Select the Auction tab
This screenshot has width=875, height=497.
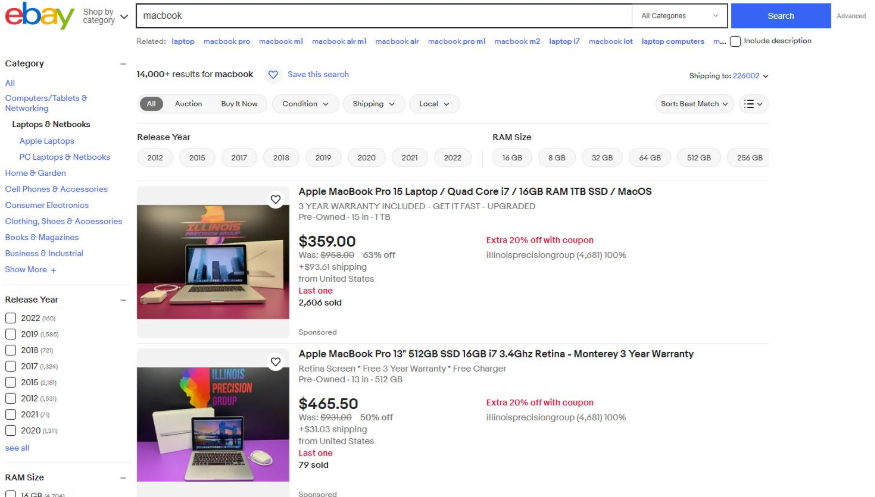(x=188, y=104)
